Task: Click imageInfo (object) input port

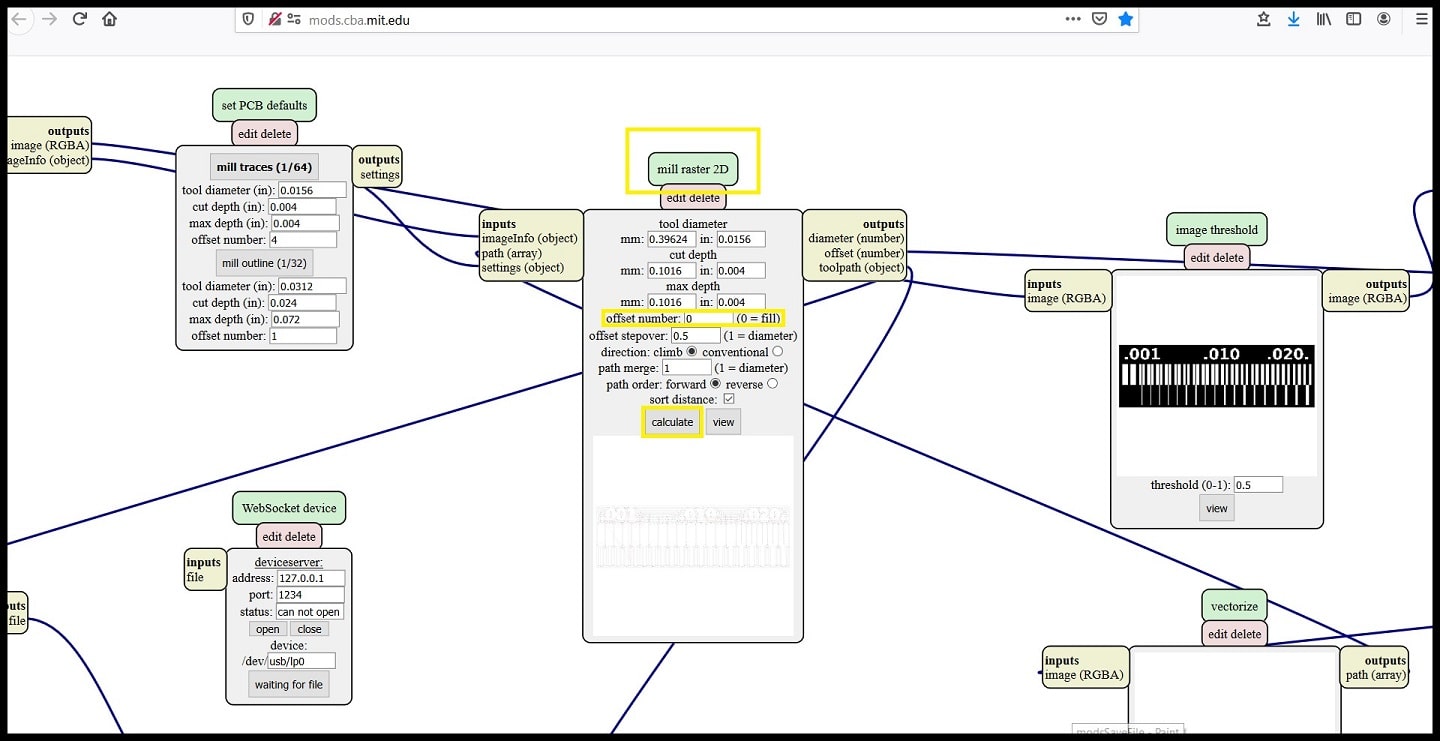Action: click(x=529, y=238)
